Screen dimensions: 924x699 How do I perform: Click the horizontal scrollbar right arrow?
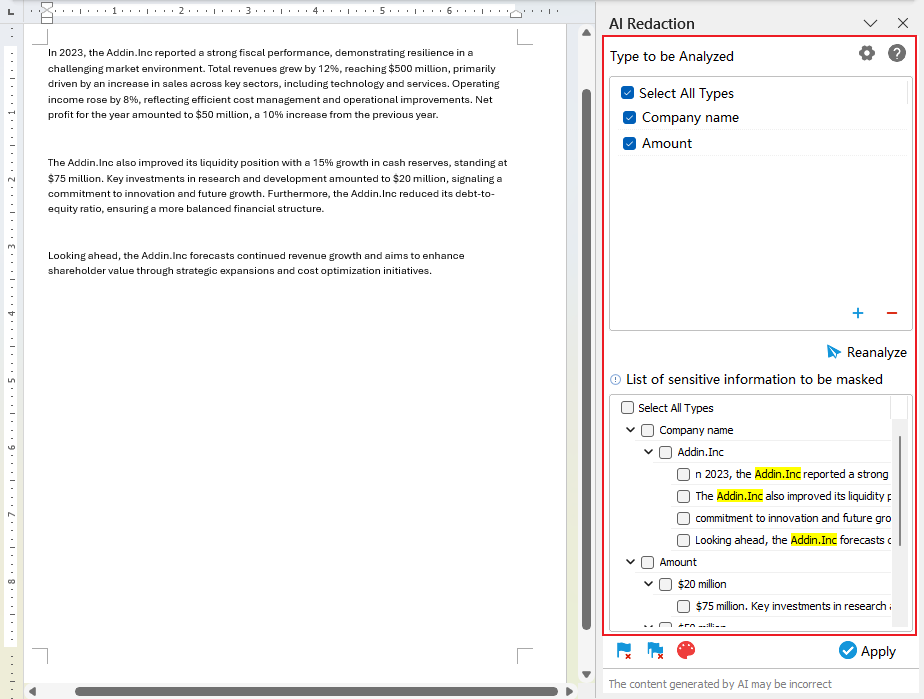coord(569,691)
